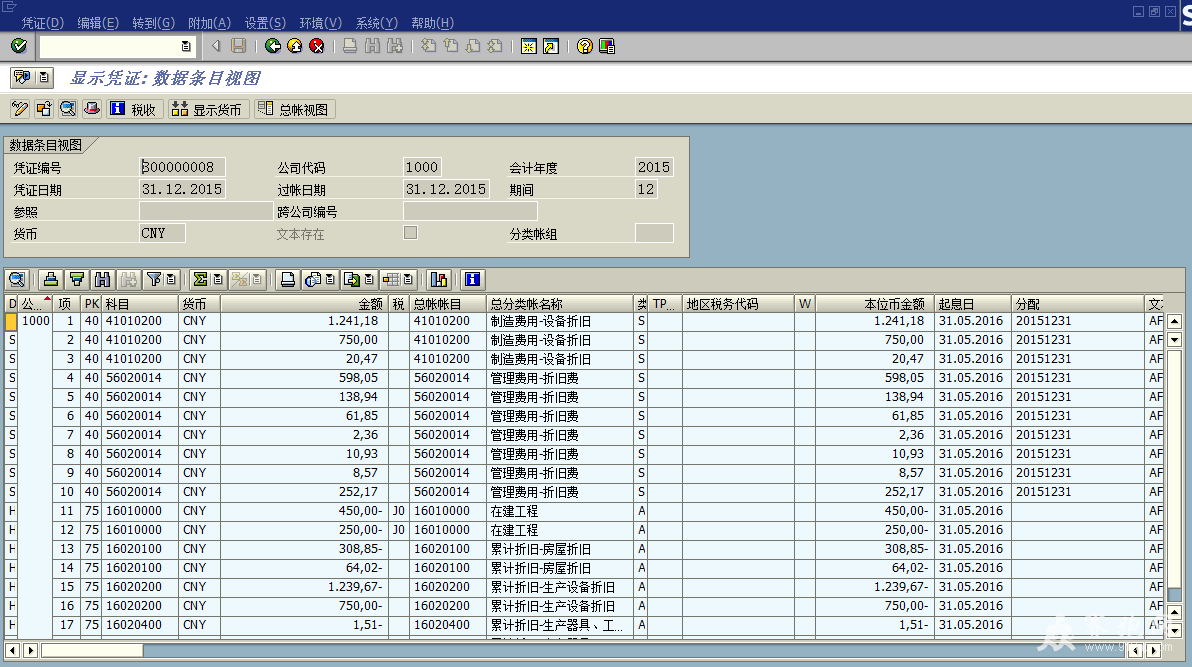Click the ALV Set Filter funnel icon

click(154, 280)
